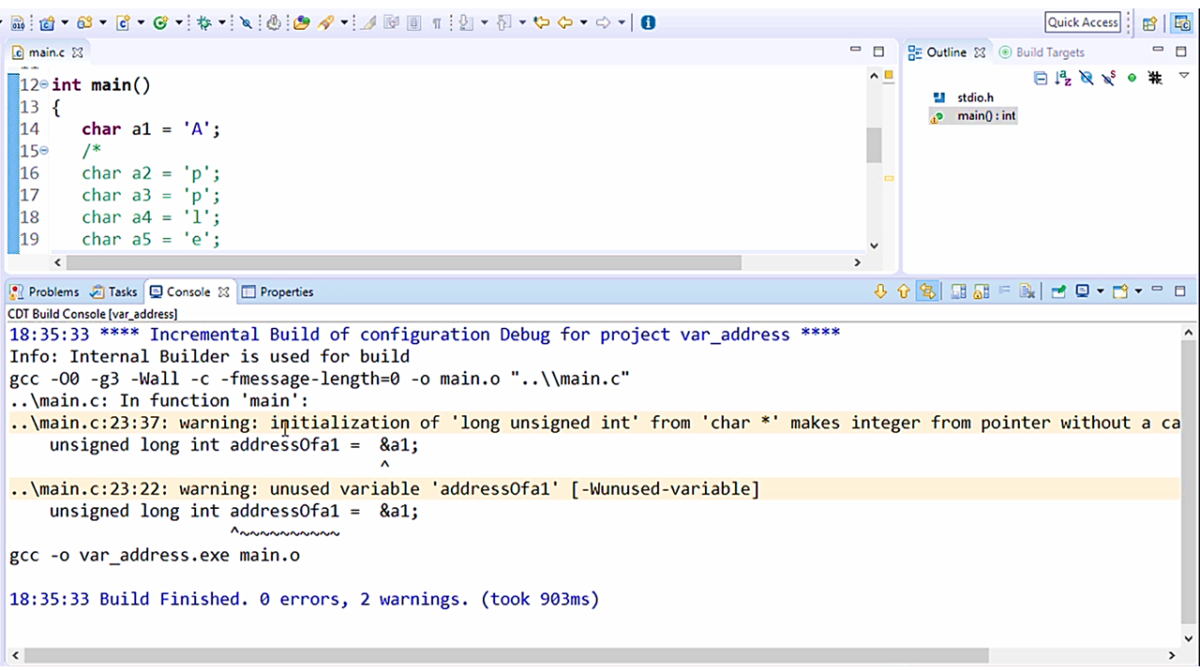1200x671 pixels.
Task: Toggle Skip All Breakpoints in main toolbar
Action: 246,22
